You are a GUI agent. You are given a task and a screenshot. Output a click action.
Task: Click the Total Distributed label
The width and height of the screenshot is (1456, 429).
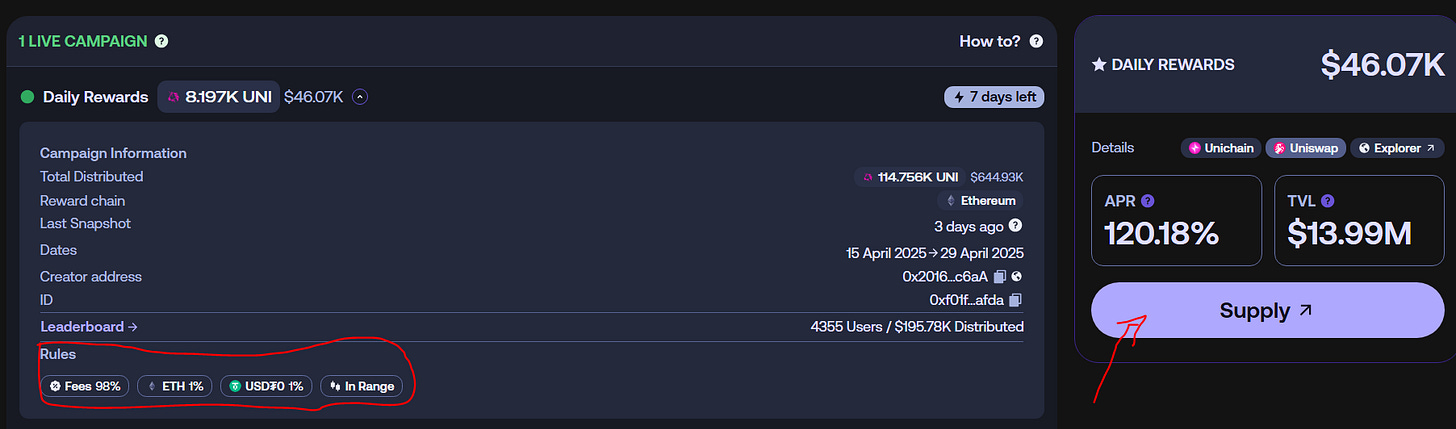click(91, 177)
